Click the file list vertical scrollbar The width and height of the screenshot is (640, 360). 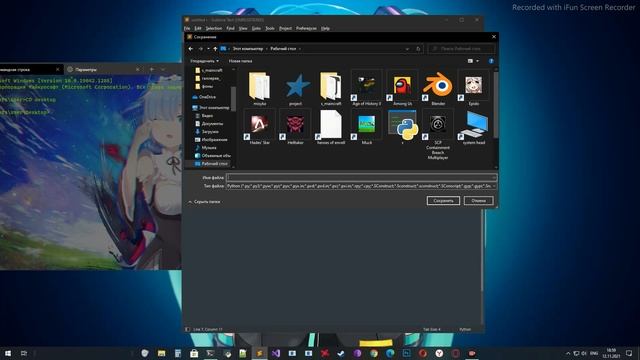coord(496,106)
